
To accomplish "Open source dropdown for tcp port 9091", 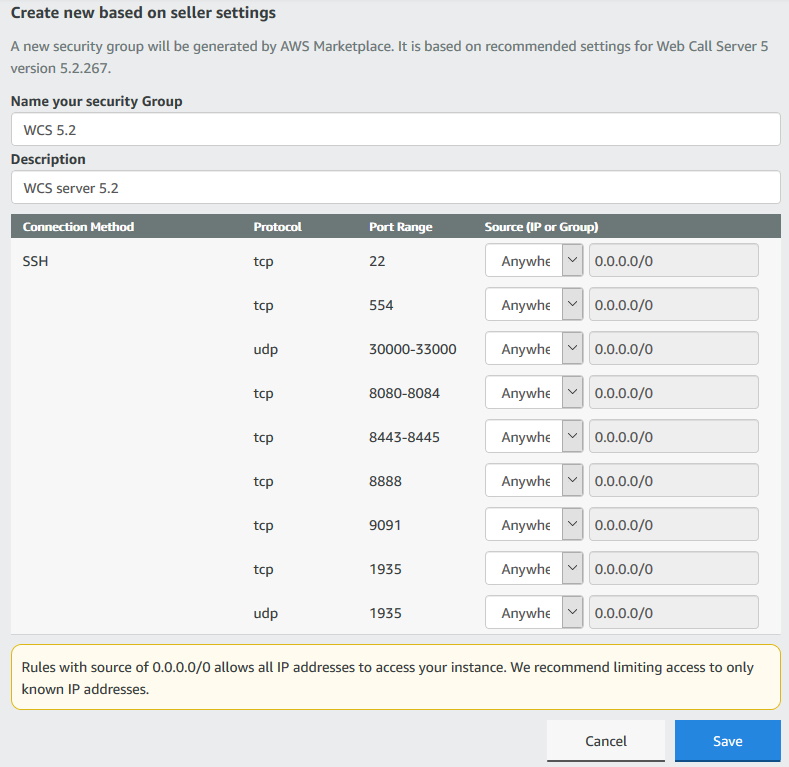I will tap(533, 525).
